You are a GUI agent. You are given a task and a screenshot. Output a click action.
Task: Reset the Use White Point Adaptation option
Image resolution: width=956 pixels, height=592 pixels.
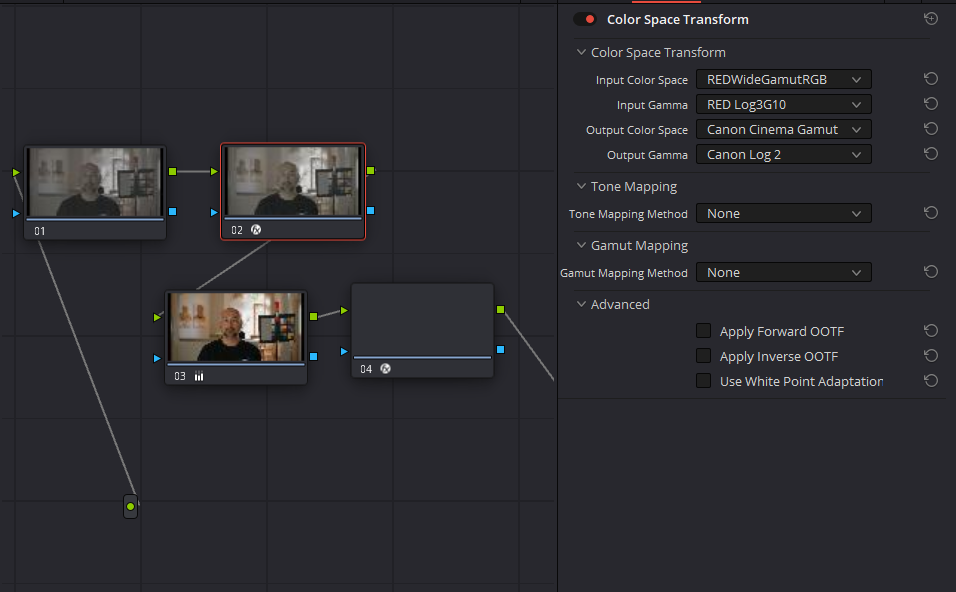point(930,380)
